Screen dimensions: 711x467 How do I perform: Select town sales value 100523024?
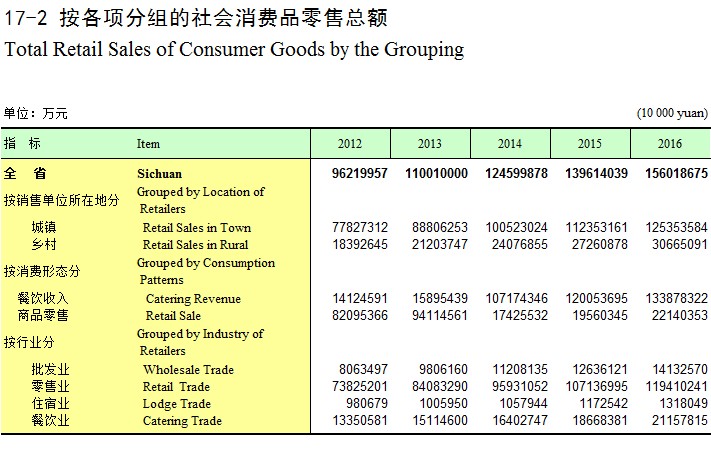click(x=516, y=227)
